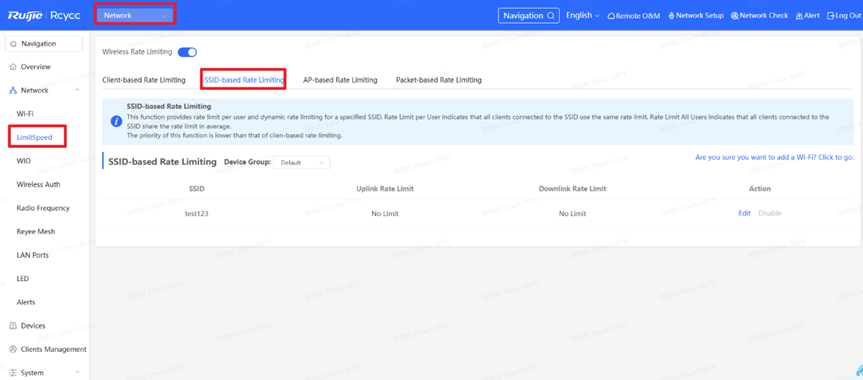Click Alert in the header

coord(807,16)
